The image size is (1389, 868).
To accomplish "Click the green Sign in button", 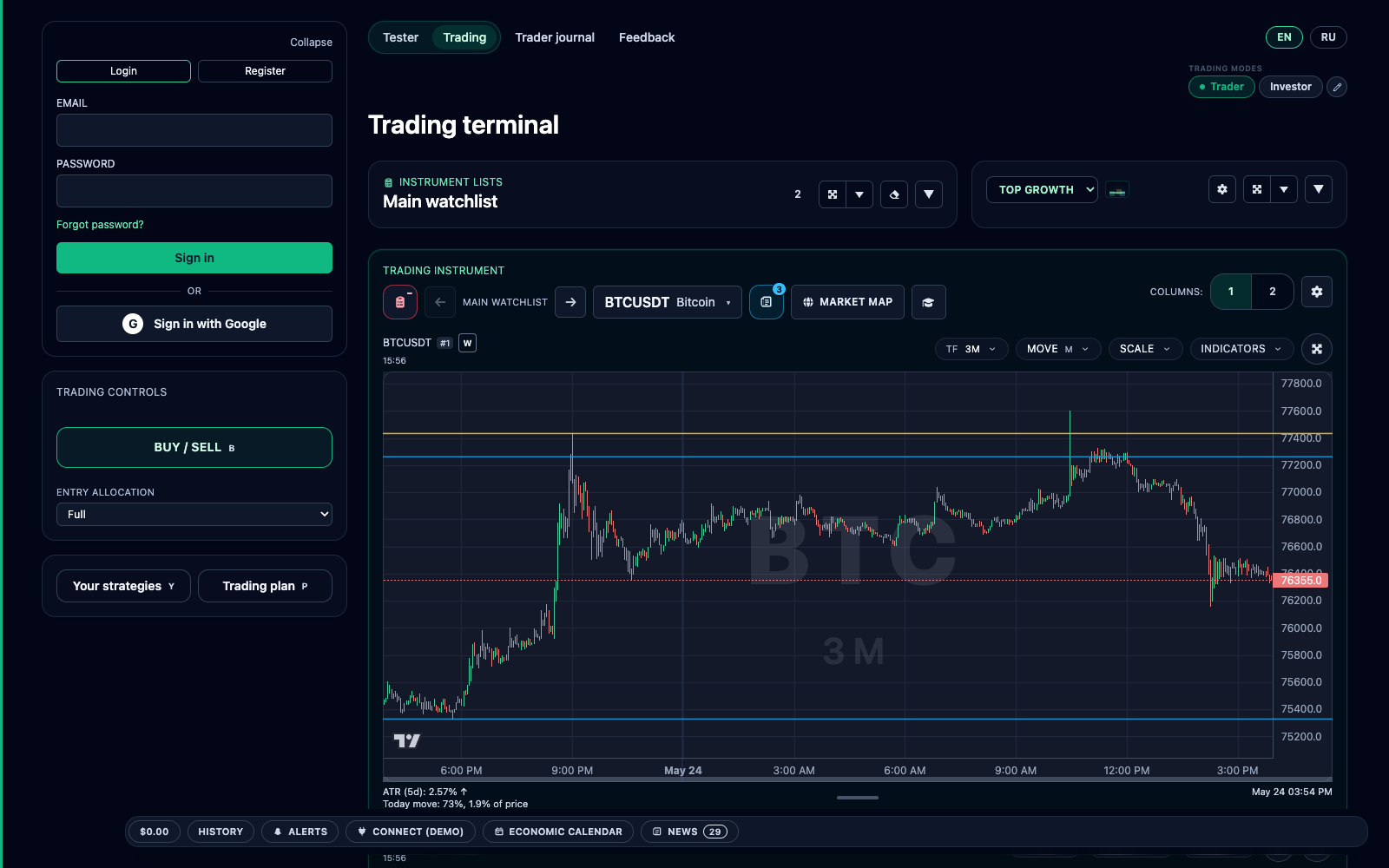I will (x=194, y=258).
